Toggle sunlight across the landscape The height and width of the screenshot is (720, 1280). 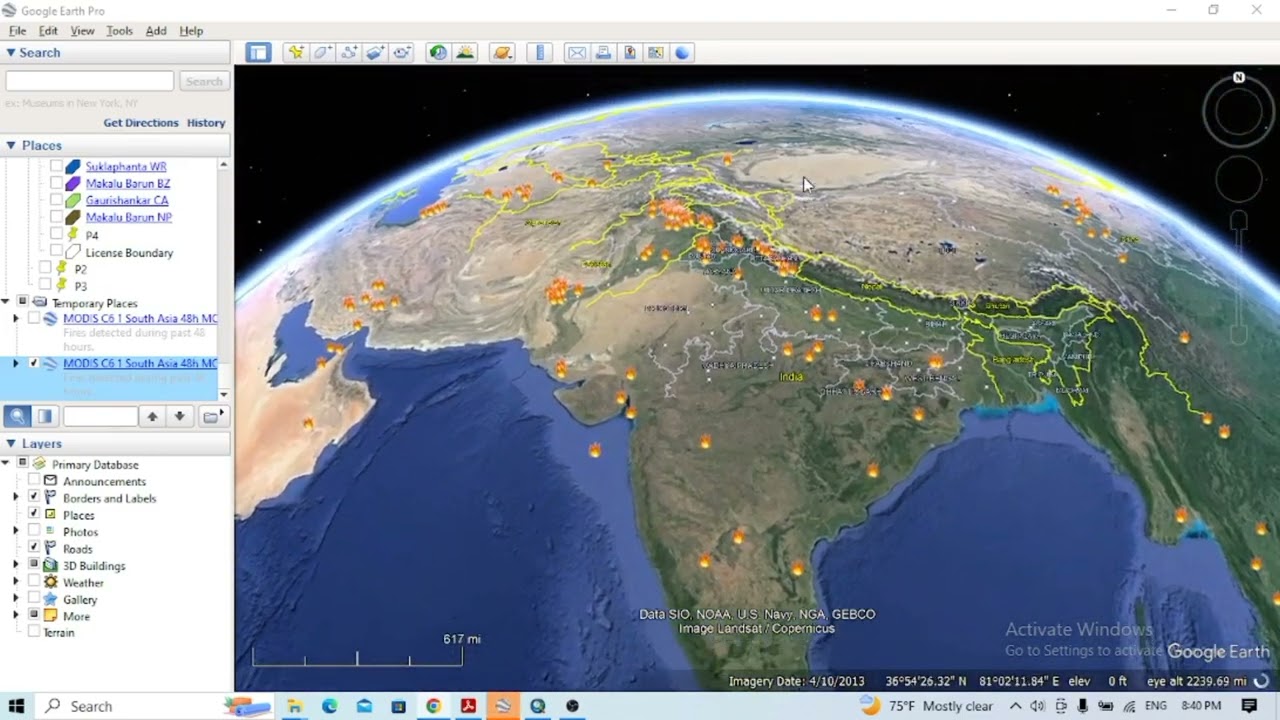tap(465, 53)
